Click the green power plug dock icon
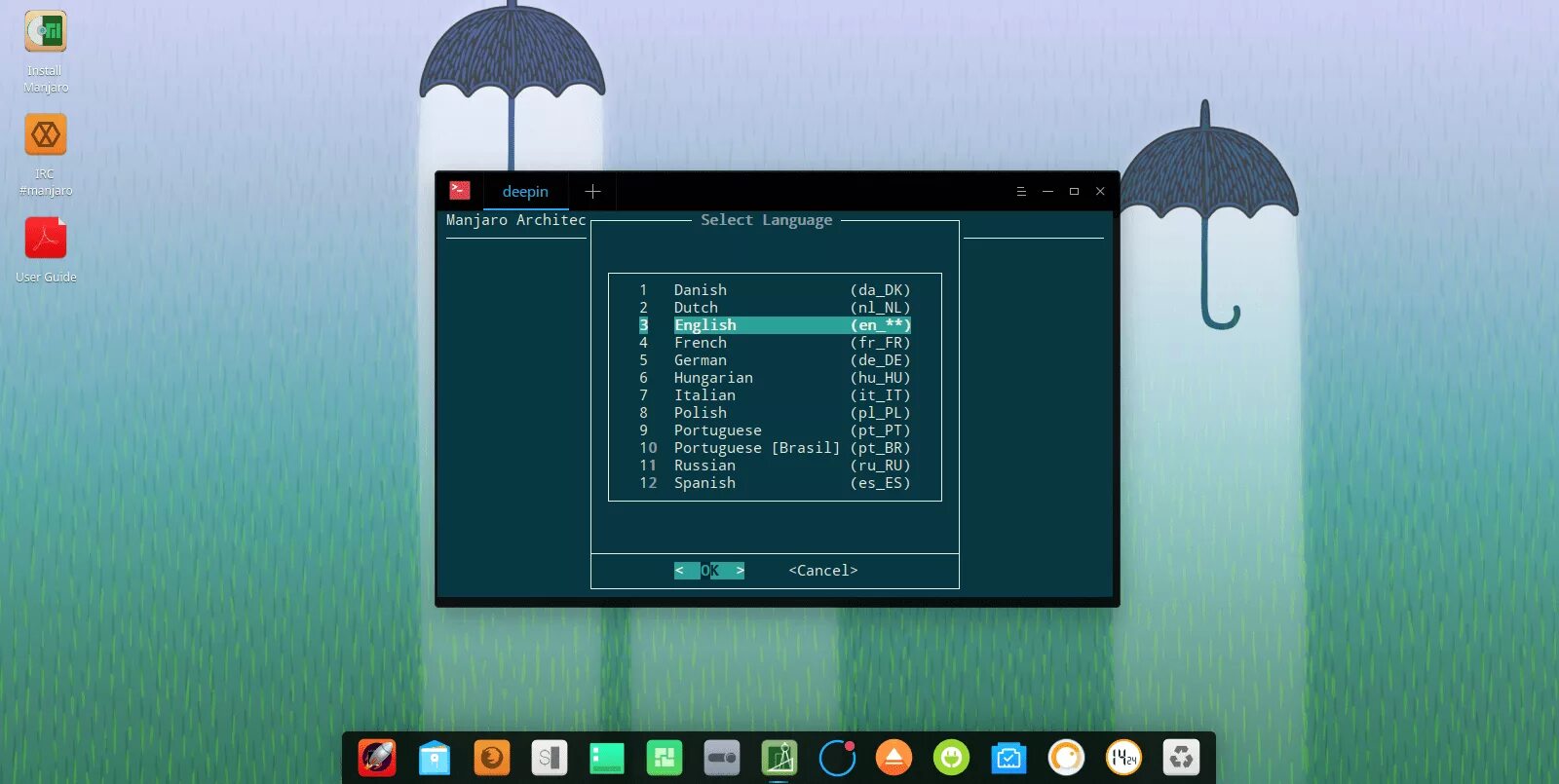The width and height of the screenshot is (1559, 784). tap(951, 758)
